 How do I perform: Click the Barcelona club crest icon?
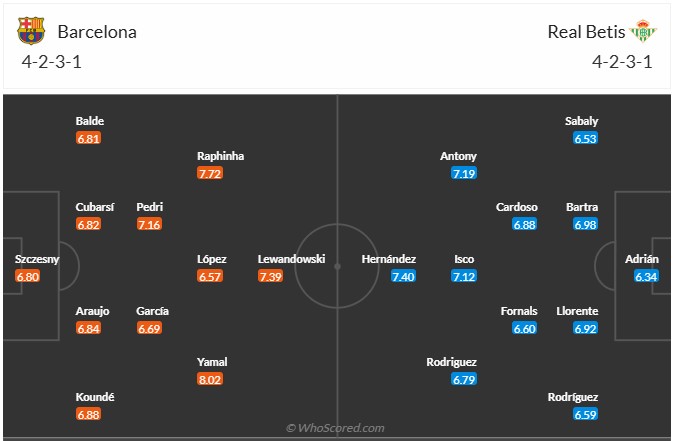click(31, 31)
